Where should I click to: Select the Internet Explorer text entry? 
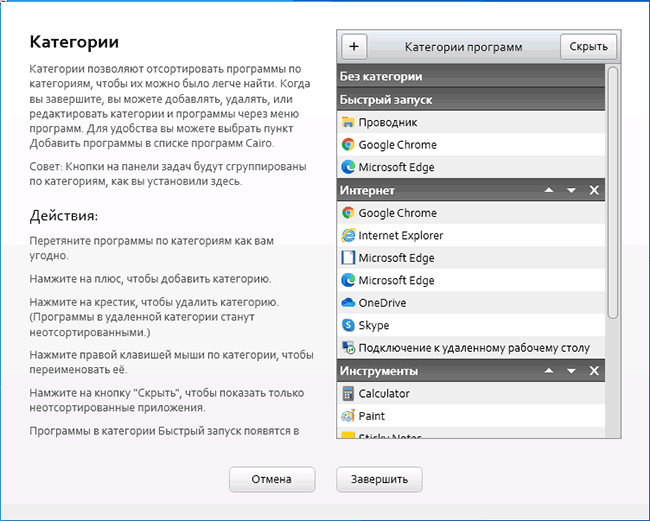pyautogui.click(x=401, y=235)
